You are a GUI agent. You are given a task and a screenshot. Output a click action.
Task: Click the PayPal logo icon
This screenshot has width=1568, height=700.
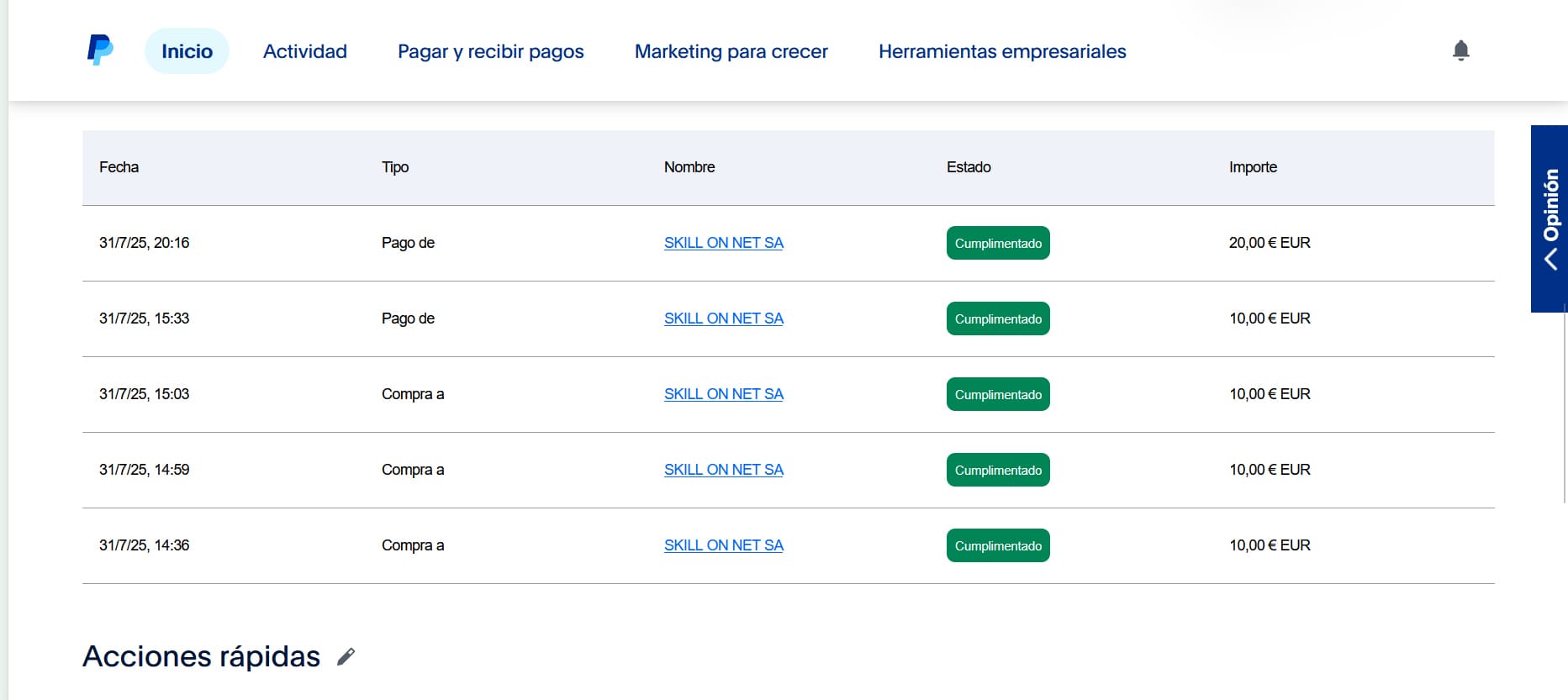[100, 50]
